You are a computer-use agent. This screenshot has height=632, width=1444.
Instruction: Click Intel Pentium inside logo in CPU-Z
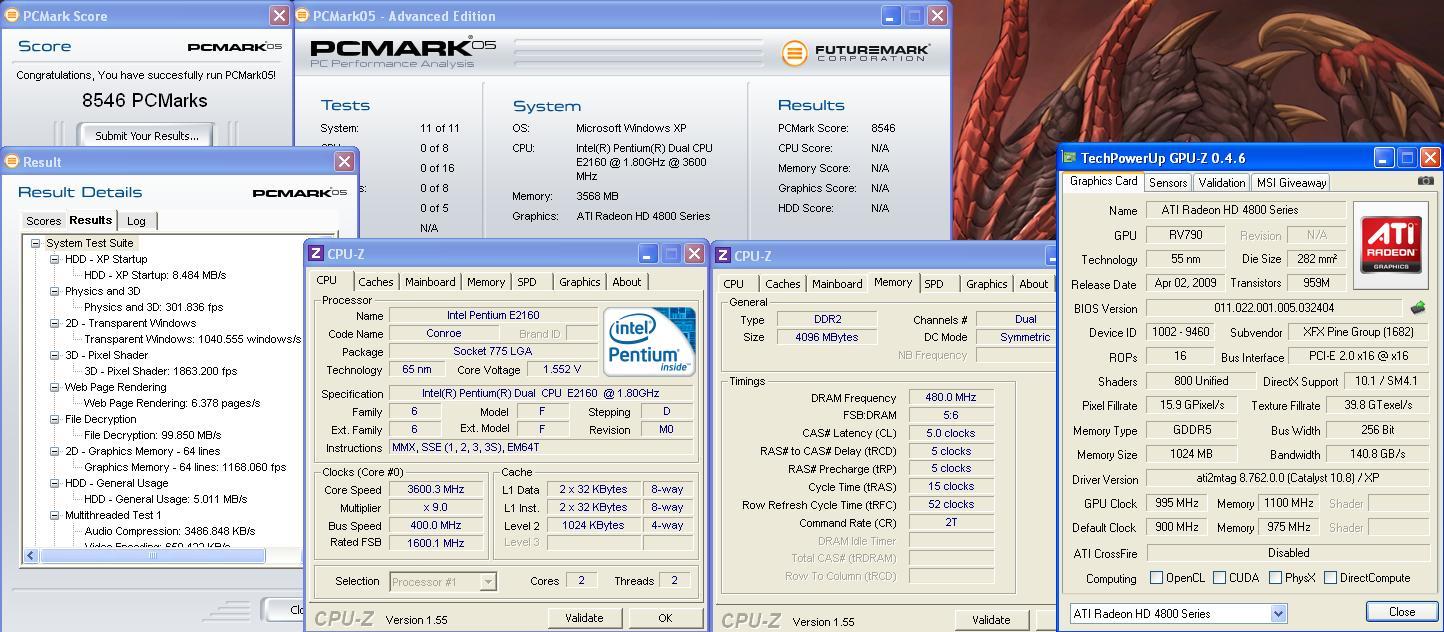(648, 341)
